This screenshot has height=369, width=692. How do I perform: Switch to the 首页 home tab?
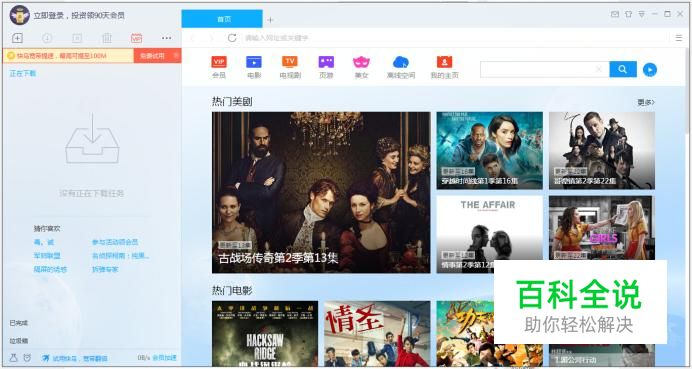pyautogui.click(x=222, y=19)
